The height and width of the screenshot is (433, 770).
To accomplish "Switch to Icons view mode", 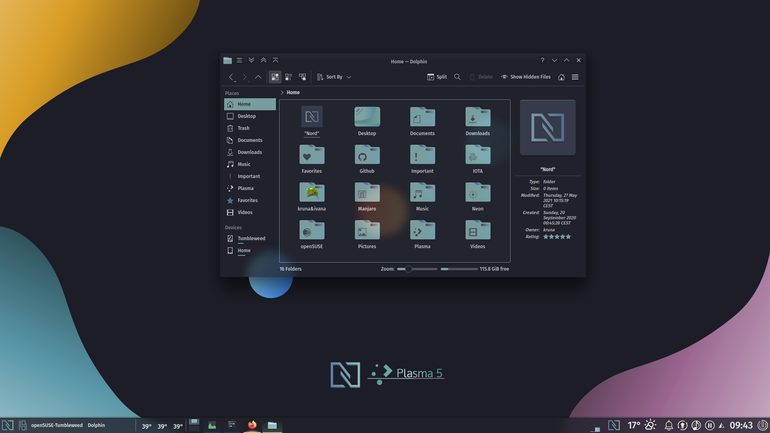I will pyautogui.click(x=275, y=77).
